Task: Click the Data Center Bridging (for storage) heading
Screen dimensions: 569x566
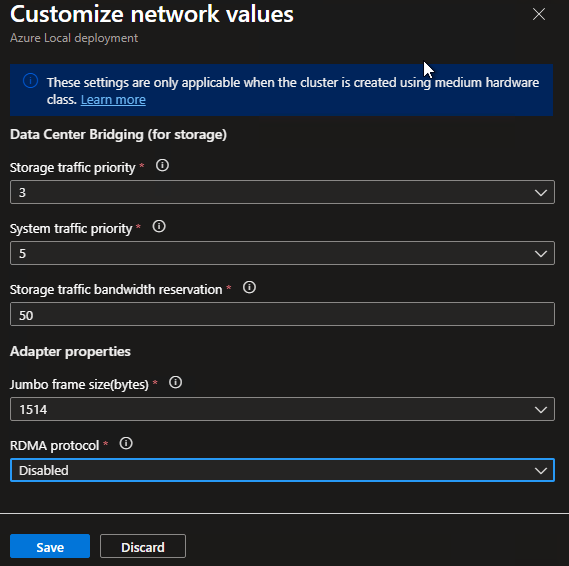Action: click(118, 135)
